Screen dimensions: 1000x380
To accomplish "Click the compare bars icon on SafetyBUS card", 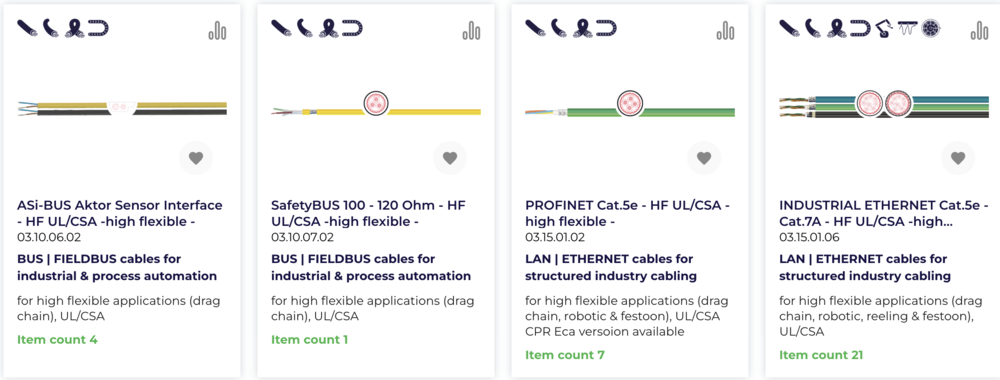I will pyautogui.click(x=472, y=30).
